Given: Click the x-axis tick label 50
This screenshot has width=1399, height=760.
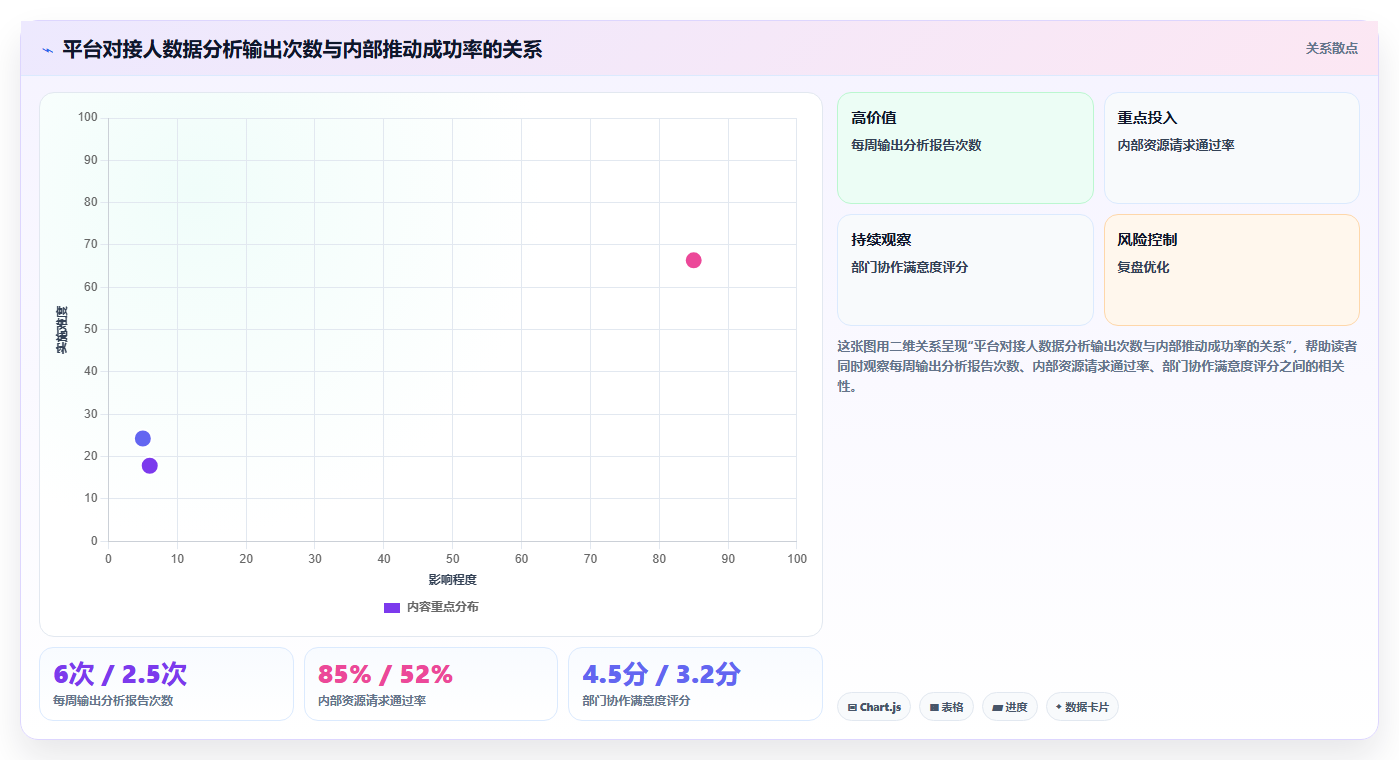Looking at the screenshot, I should click(x=453, y=558).
